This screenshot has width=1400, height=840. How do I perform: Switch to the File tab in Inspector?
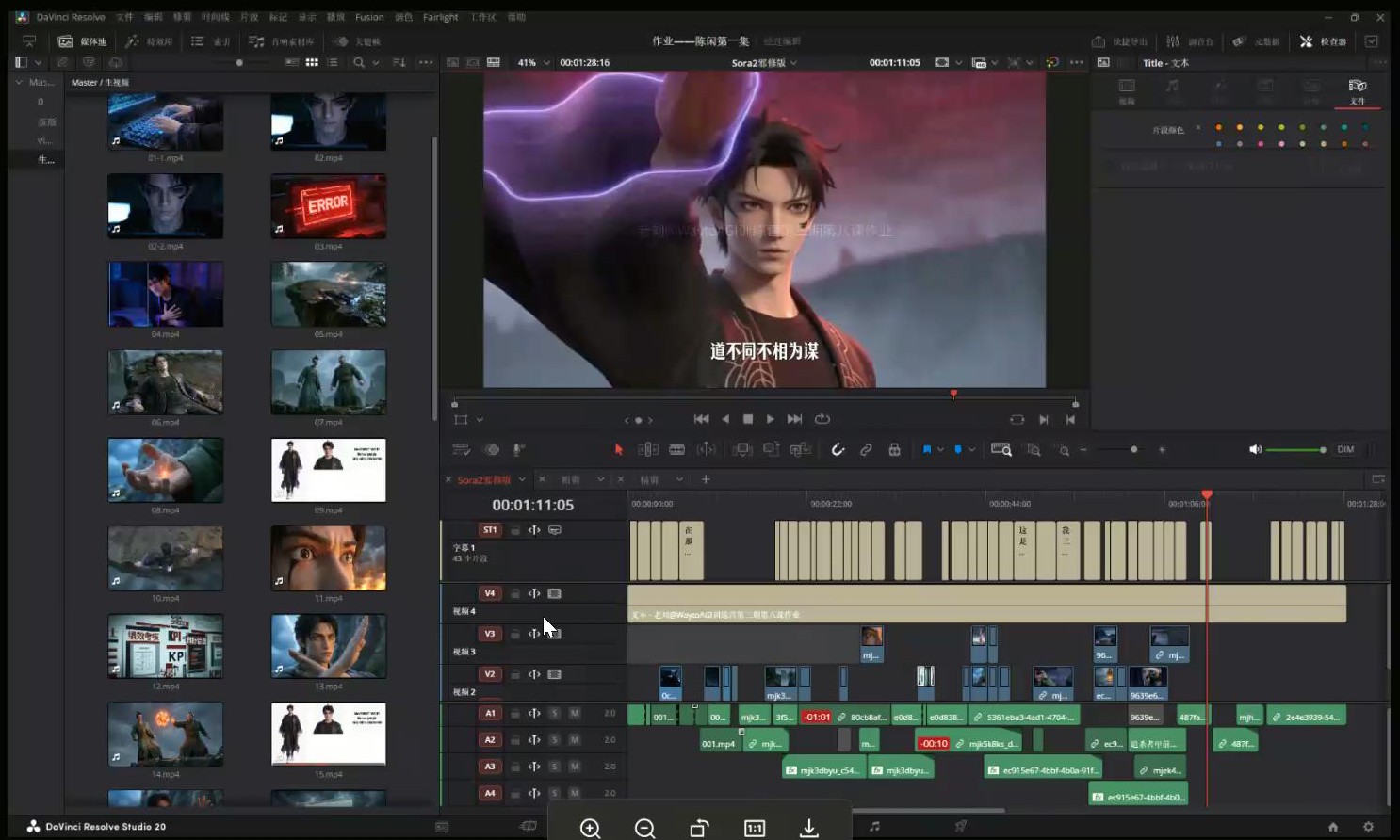pyautogui.click(x=1357, y=90)
